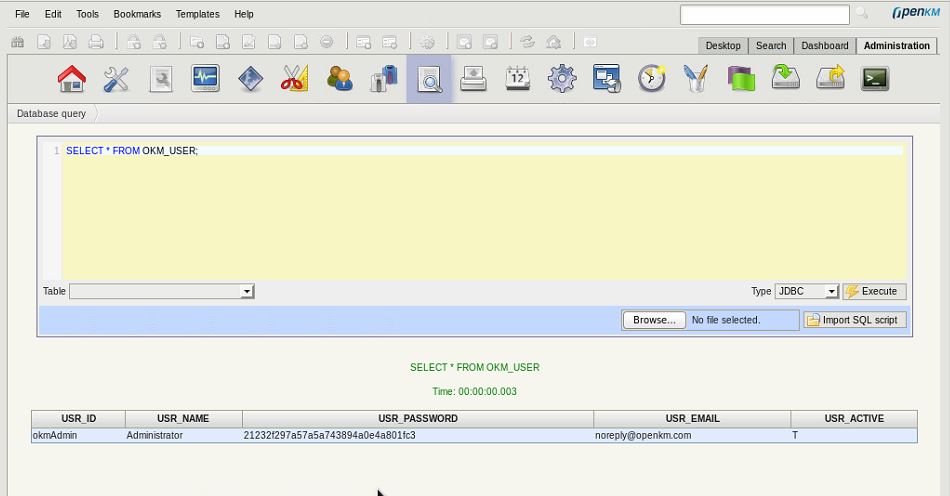This screenshot has width=950, height=496.
Task: Click the red house Home icon
Action: click(72, 79)
